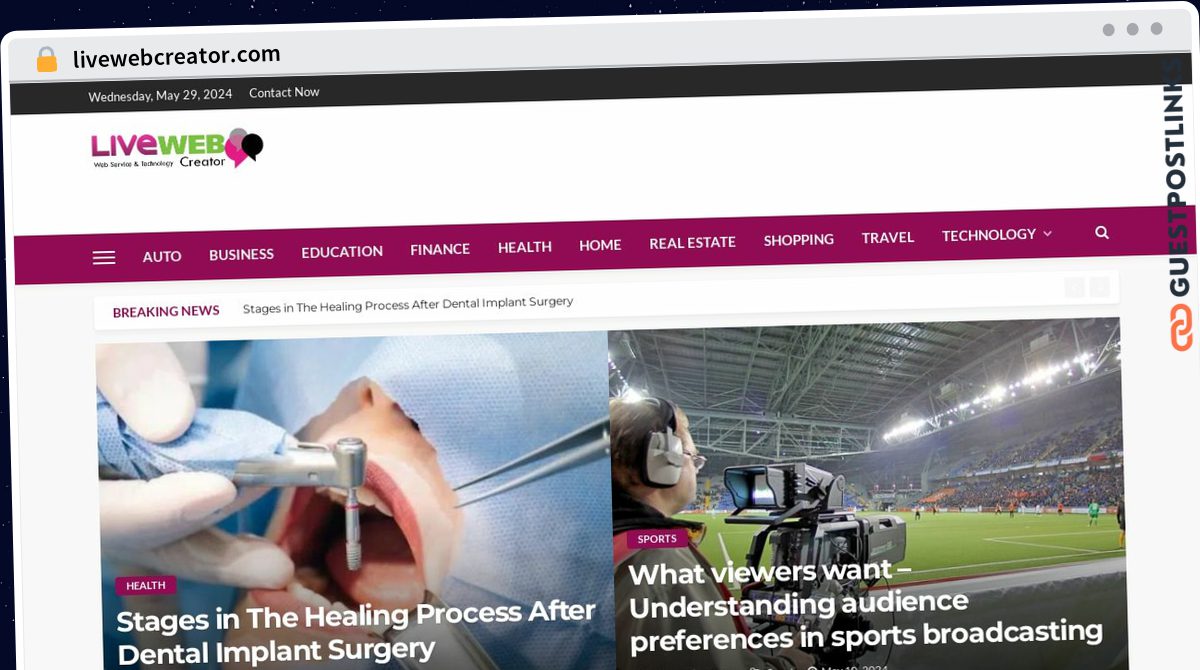Image resolution: width=1200 pixels, height=670 pixels.
Task: Open the sports broadcasting article thumbnail
Action: [866, 493]
